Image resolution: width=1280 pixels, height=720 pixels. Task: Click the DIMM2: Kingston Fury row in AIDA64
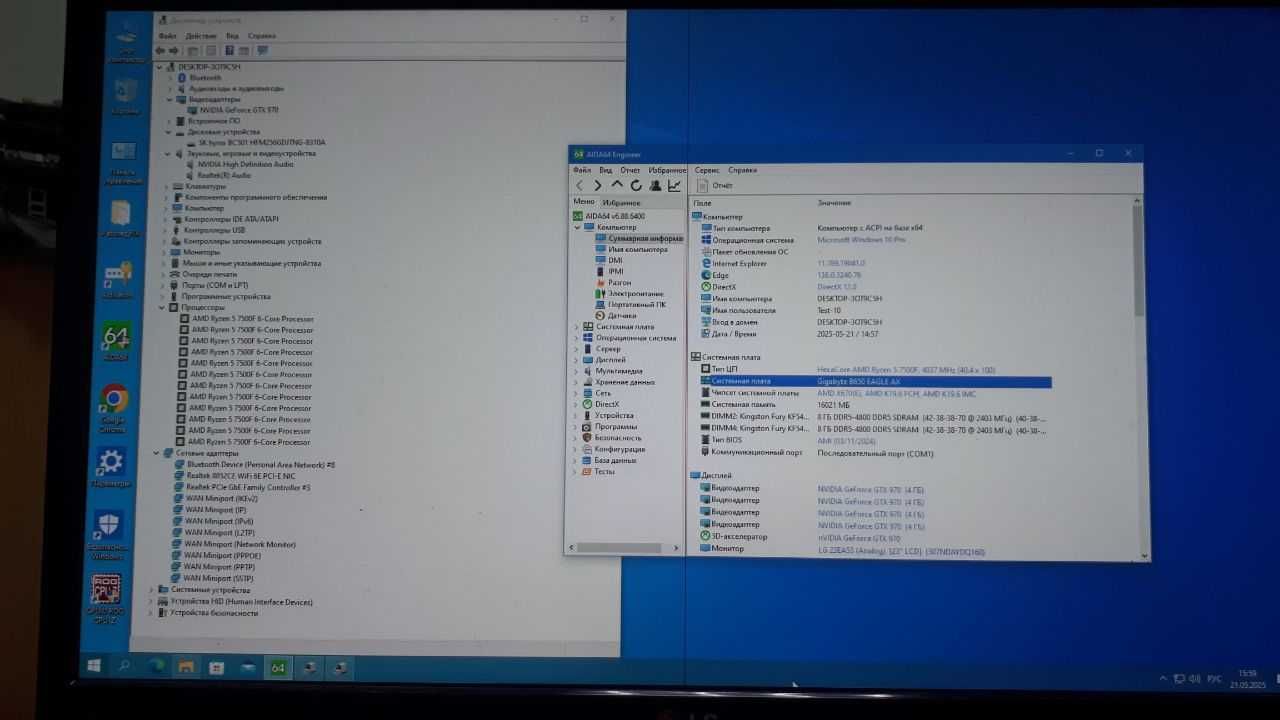pos(873,417)
